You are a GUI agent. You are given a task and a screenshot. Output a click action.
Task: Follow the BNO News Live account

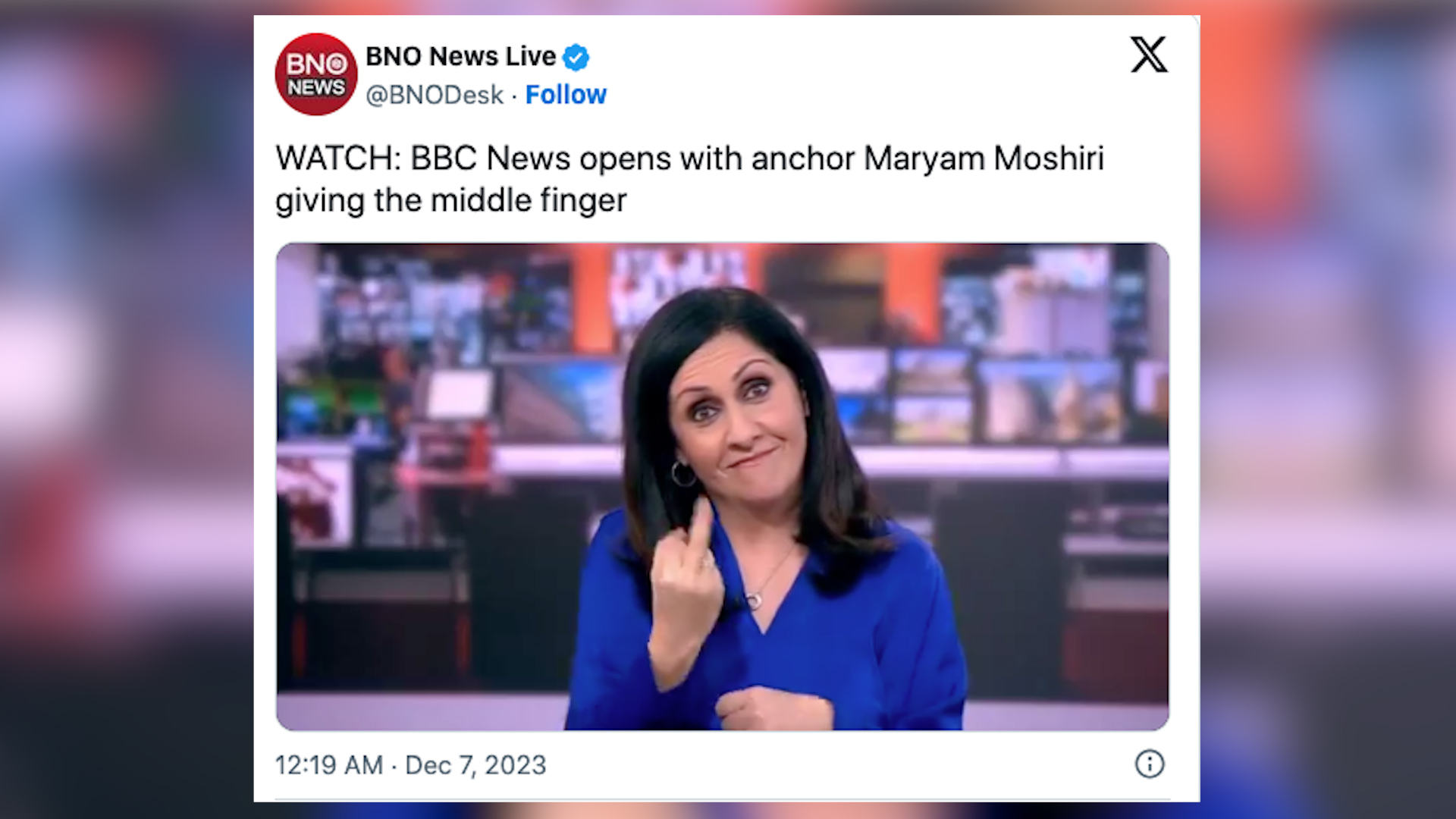(566, 95)
